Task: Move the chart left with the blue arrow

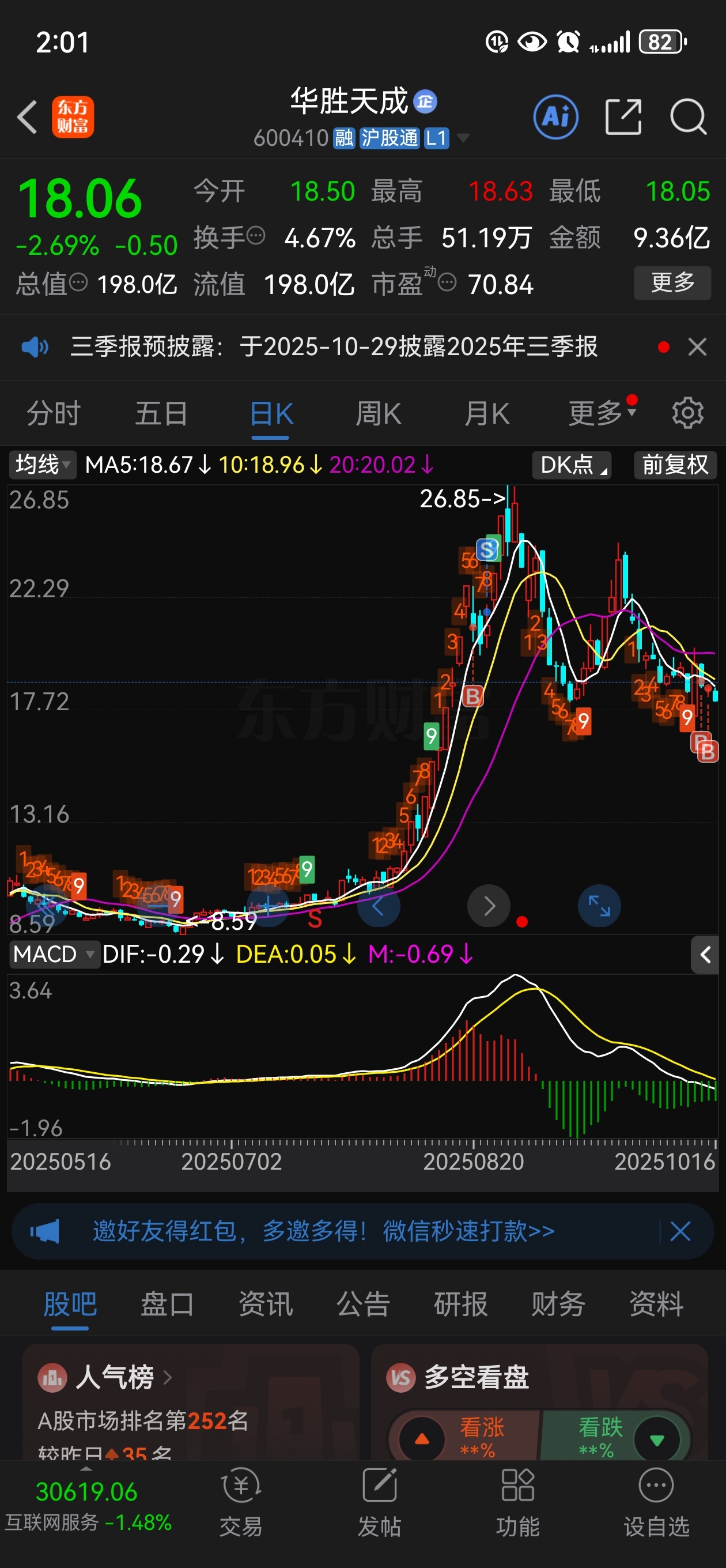Action: coord(378,906)
